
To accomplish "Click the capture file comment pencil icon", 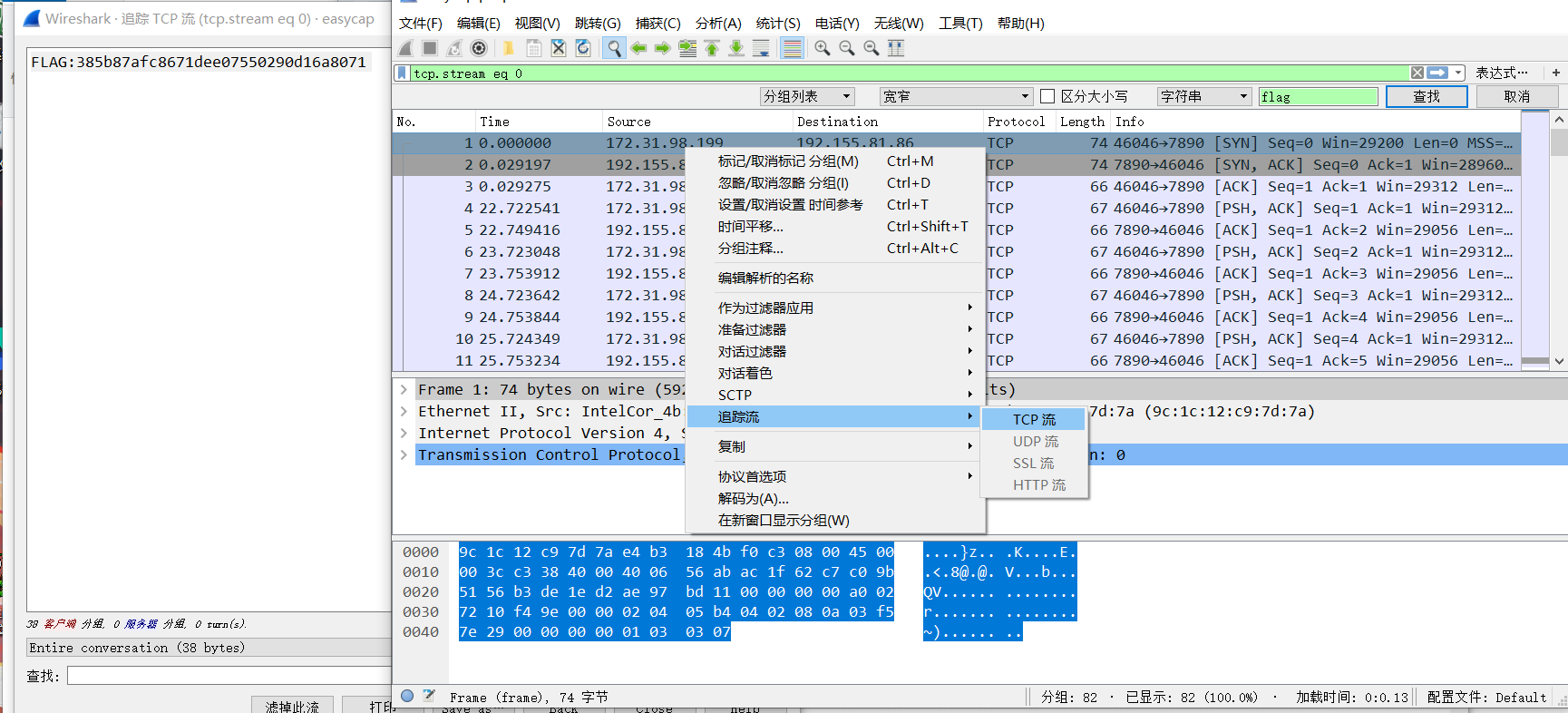I will [429, 696].
